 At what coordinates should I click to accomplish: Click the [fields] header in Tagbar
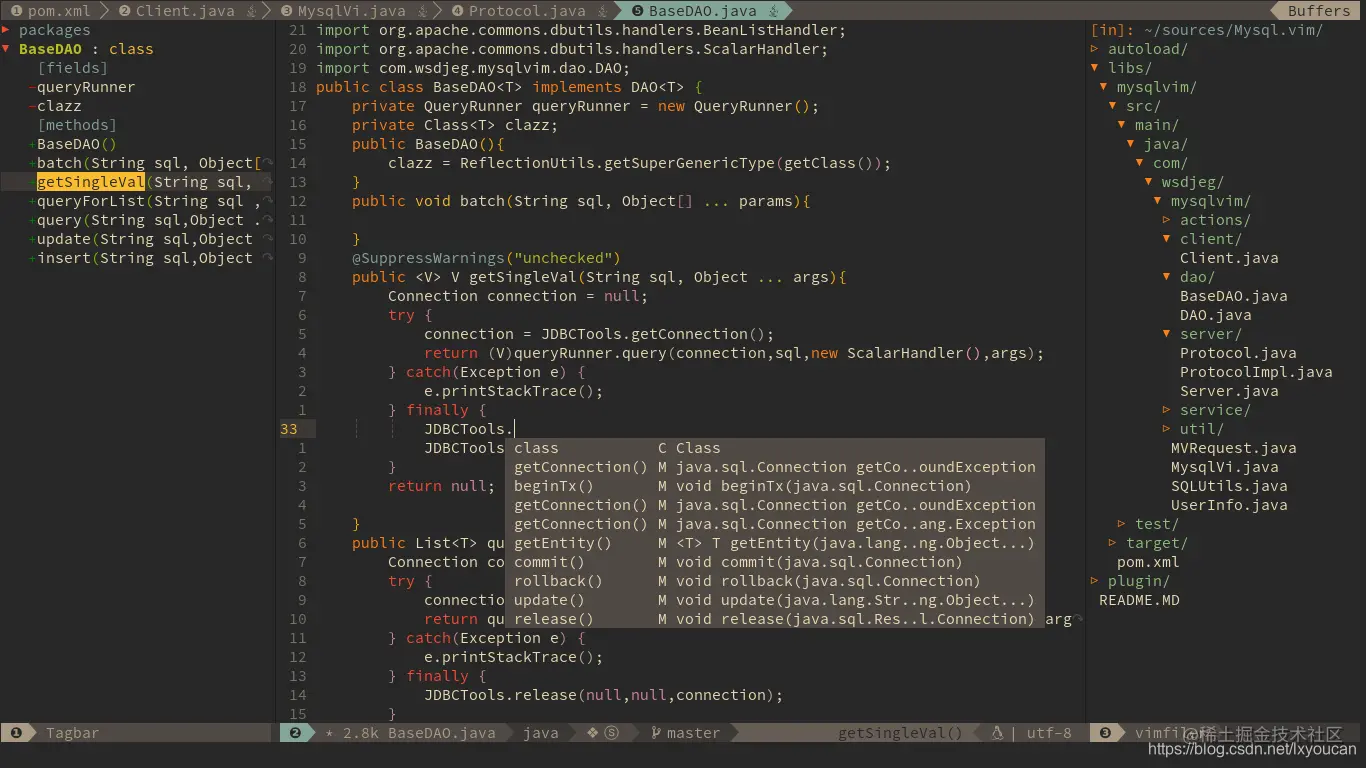point(72,68)
